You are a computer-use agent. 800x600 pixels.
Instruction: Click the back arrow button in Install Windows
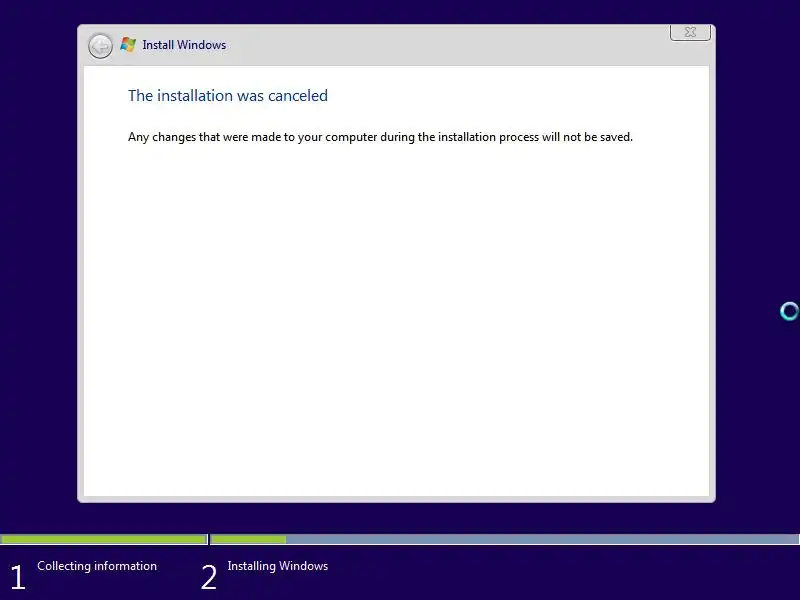click(x=100, y=46)
